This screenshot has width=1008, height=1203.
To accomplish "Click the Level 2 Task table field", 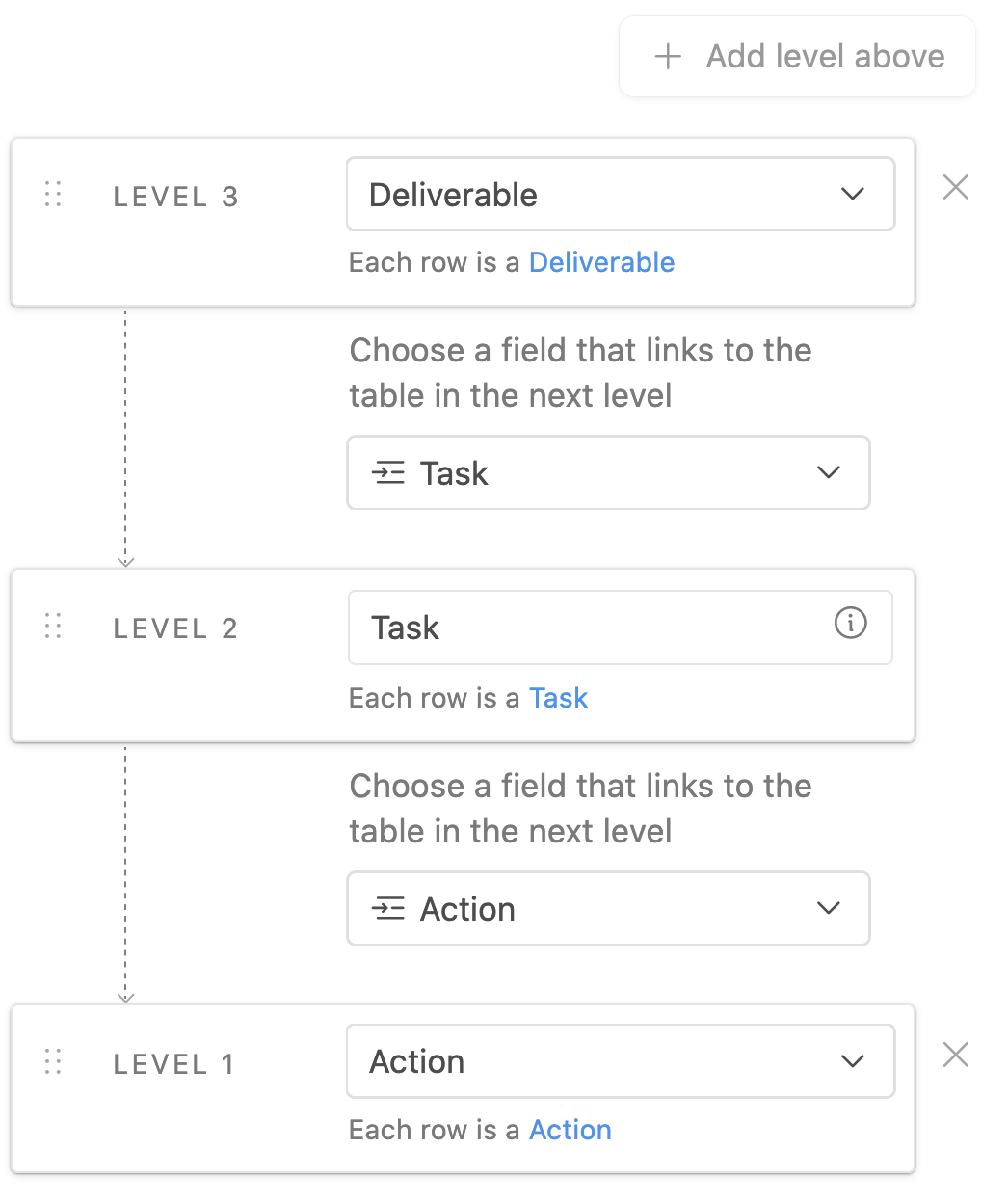I will tap(620, 628).
